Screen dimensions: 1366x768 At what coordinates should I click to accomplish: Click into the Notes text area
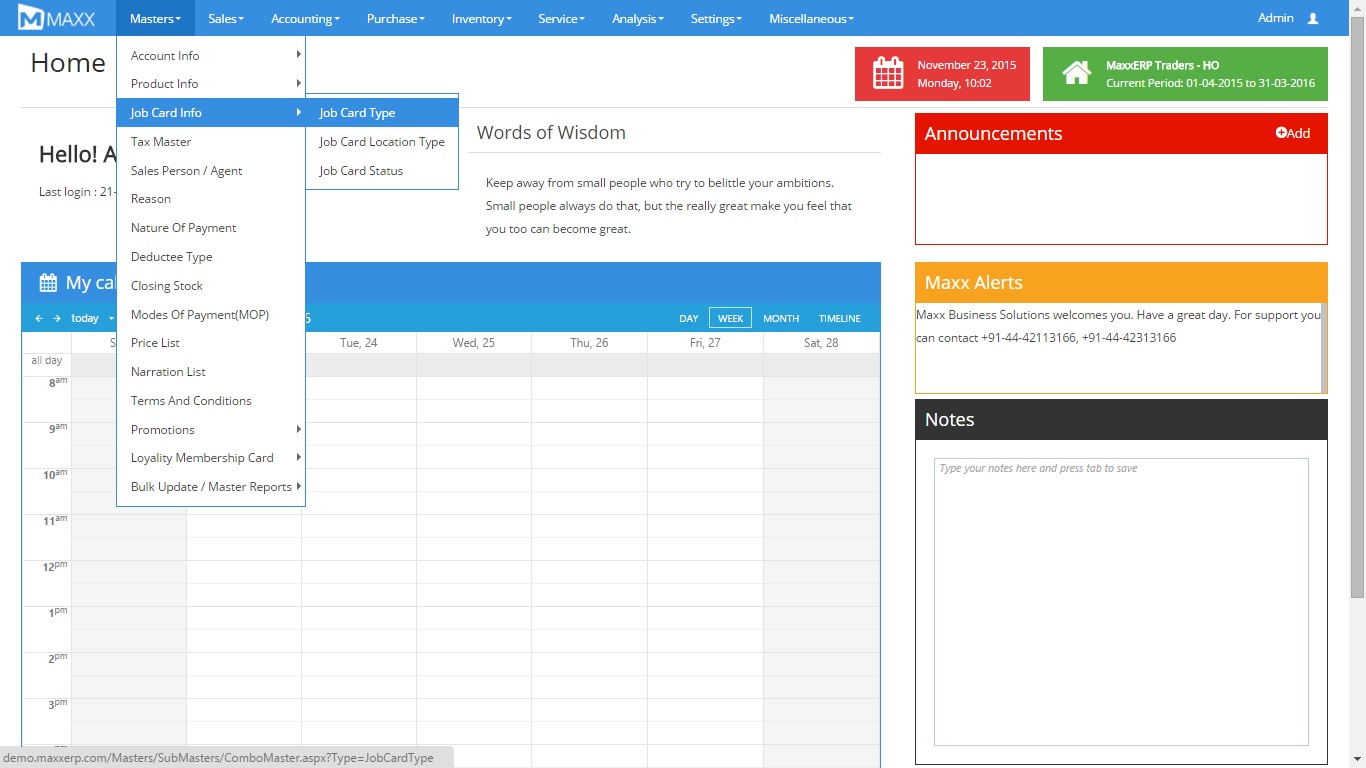[1120, 600]
